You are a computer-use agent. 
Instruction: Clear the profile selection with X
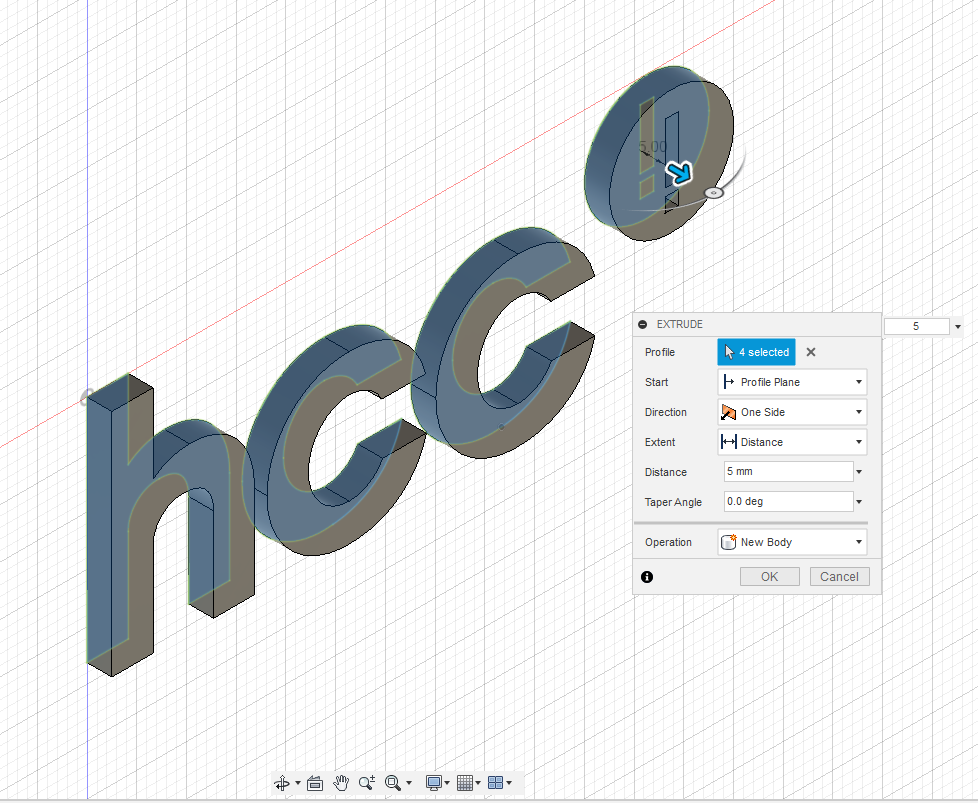(x=811, y=352)
